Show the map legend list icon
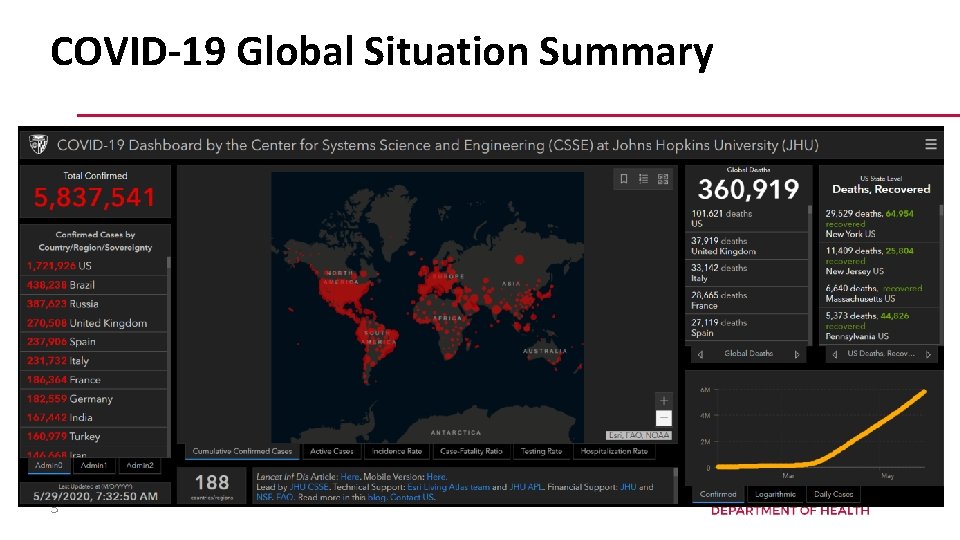The width and height of the screenshot is (960, 540). (x=643, y=179)
